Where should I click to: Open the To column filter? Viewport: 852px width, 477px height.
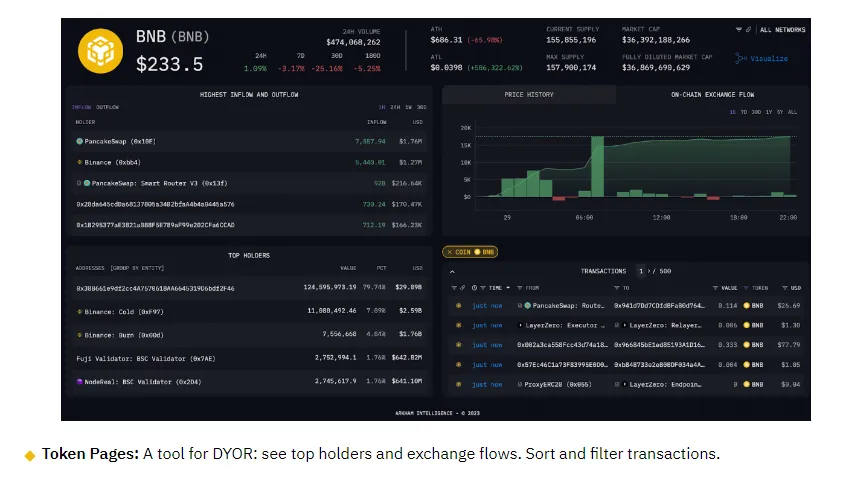click(617, 288)
